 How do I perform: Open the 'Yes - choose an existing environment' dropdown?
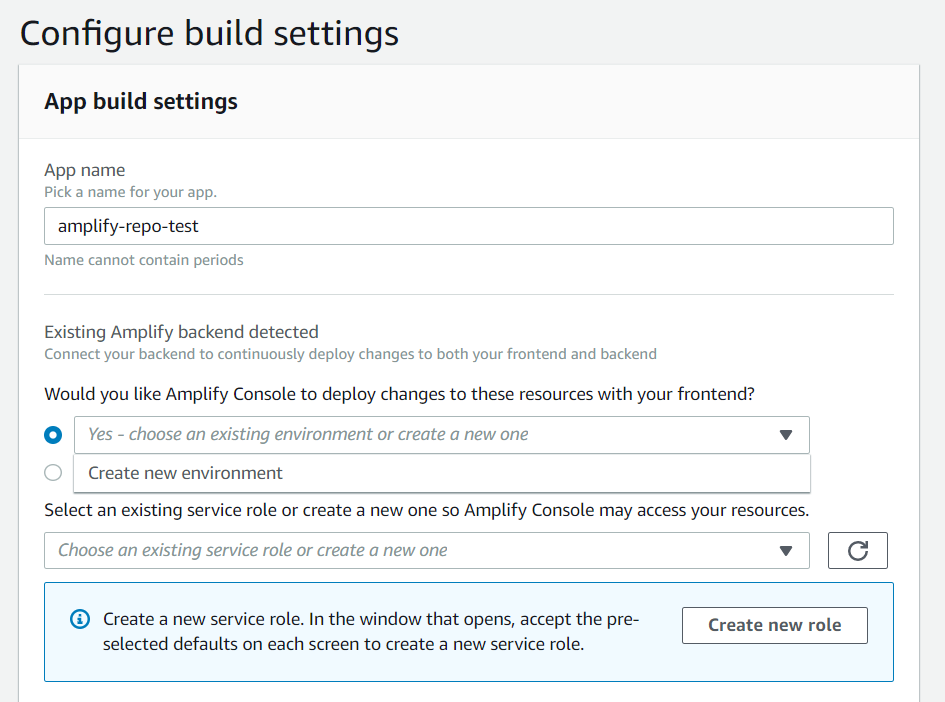point(430,435)
